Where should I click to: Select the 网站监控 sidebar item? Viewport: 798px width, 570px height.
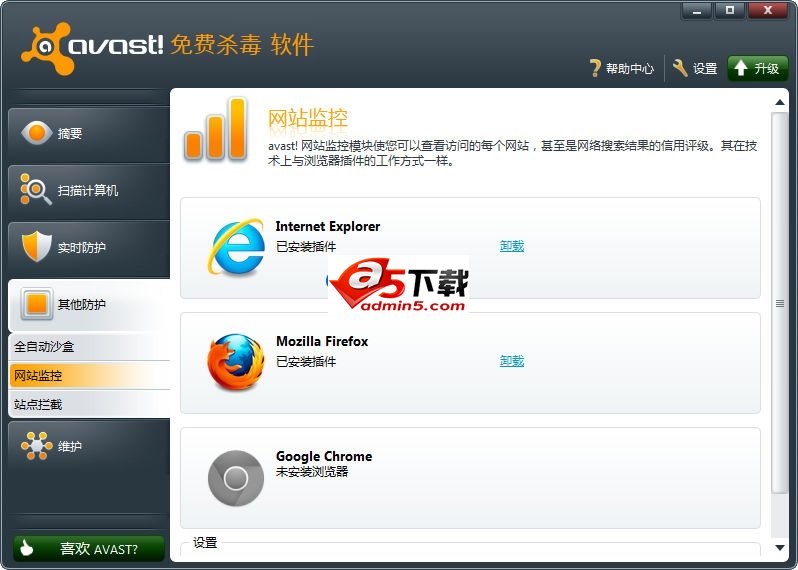click(x=89, y=376)
